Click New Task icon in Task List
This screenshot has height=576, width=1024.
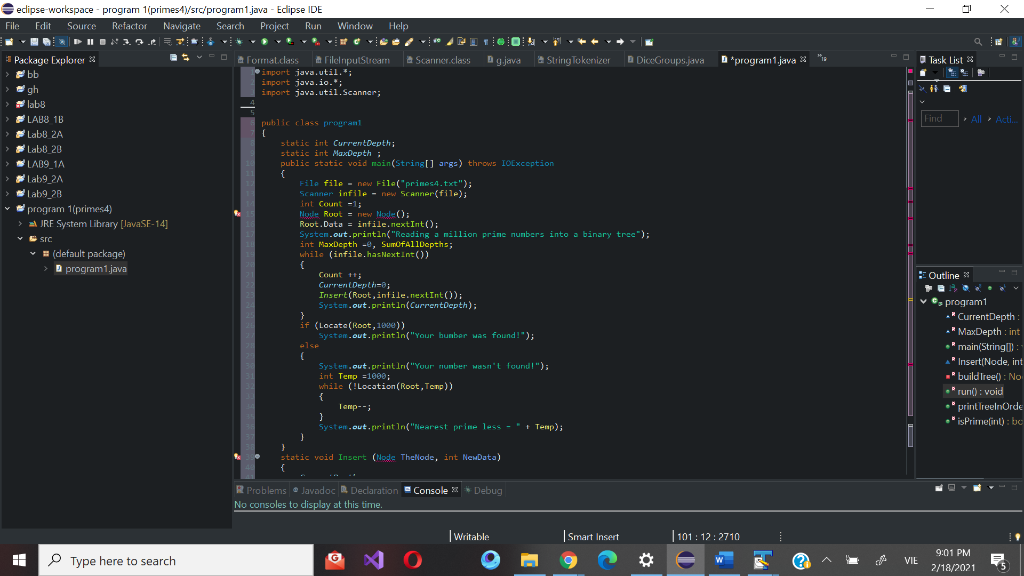[925, 74]
